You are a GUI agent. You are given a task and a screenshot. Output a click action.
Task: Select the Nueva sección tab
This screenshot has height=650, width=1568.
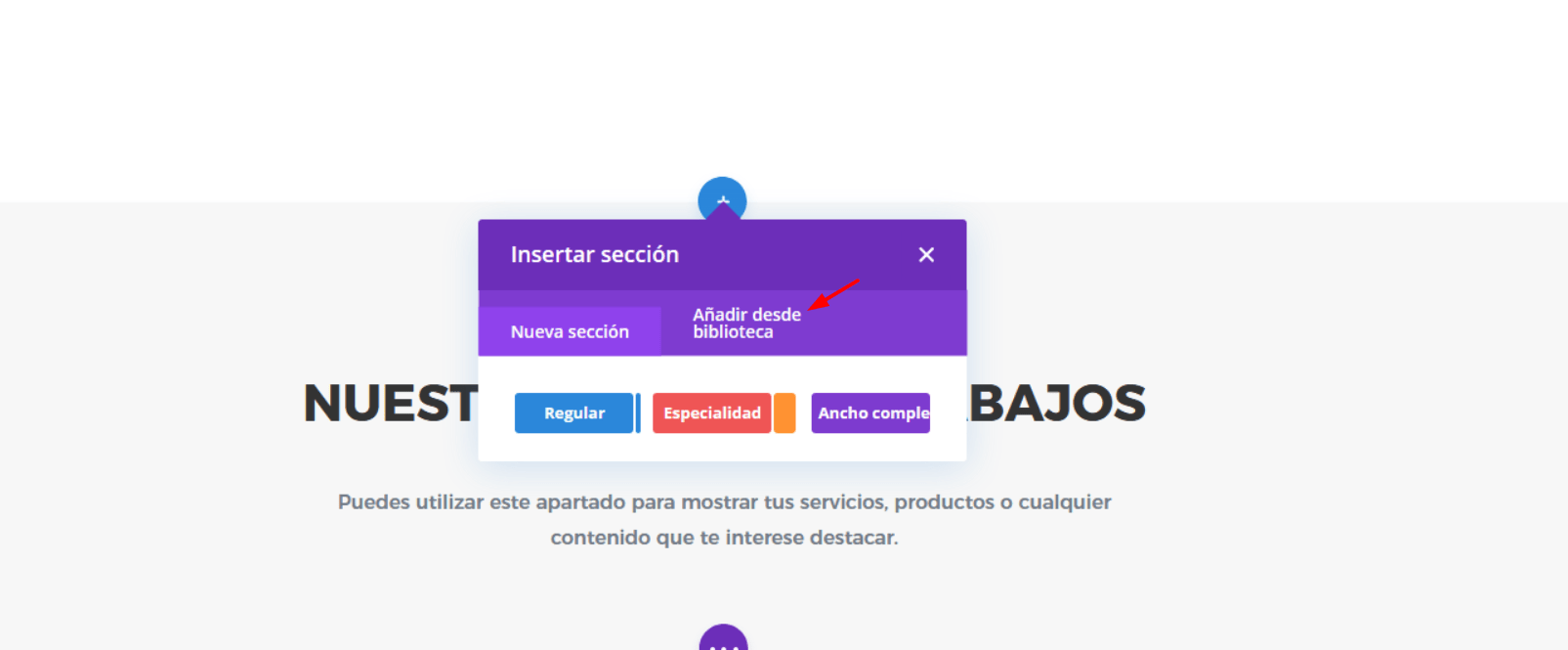[x=570, y=332]
